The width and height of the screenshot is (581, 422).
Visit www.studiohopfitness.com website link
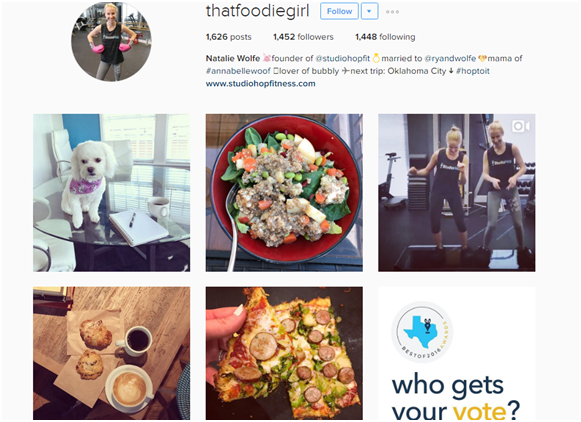pos(260,84)
